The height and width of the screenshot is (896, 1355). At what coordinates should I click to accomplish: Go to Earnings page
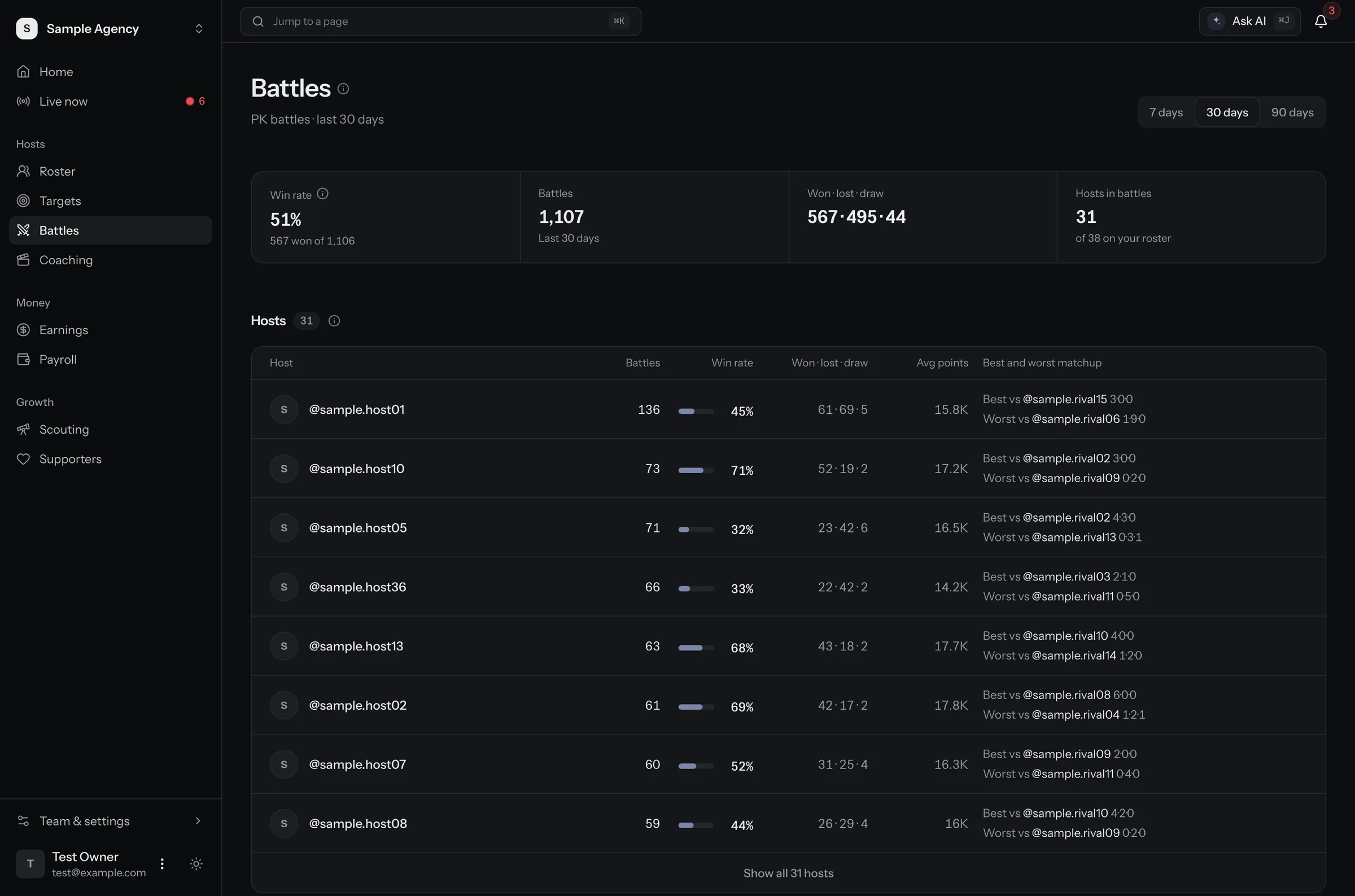(111, 330)
